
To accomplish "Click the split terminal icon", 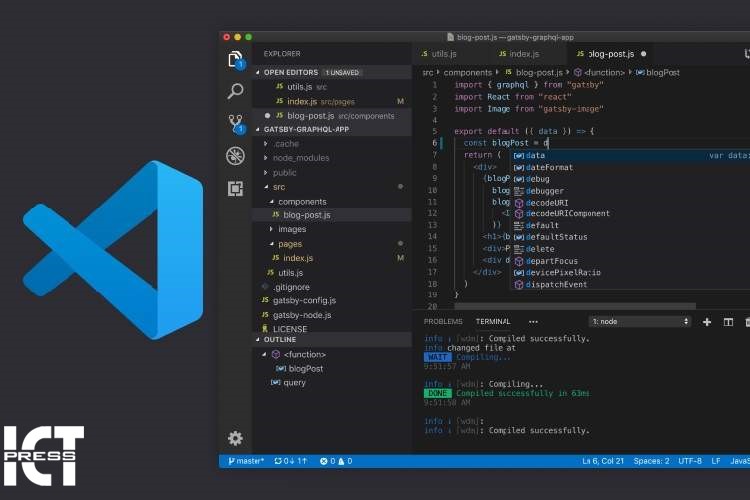I will click(728, 322).
